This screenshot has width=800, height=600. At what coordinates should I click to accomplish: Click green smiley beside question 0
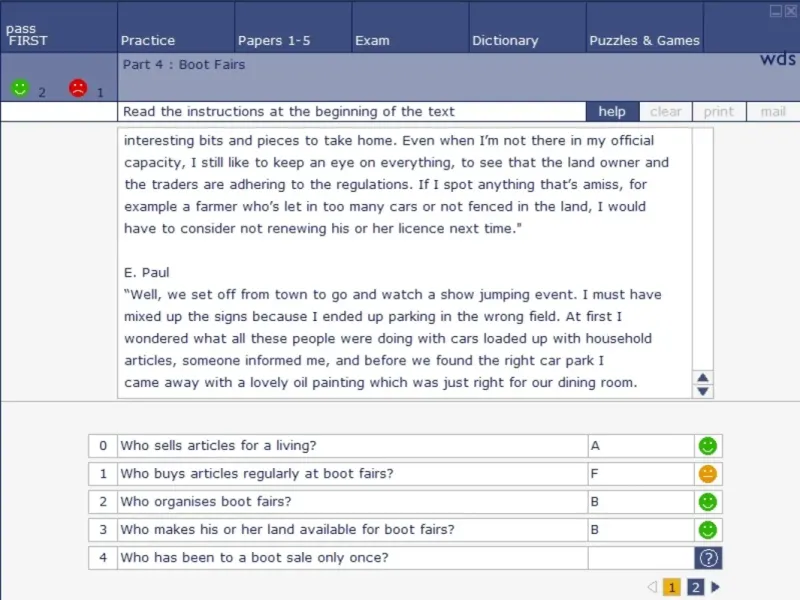[x=708, y=446]
